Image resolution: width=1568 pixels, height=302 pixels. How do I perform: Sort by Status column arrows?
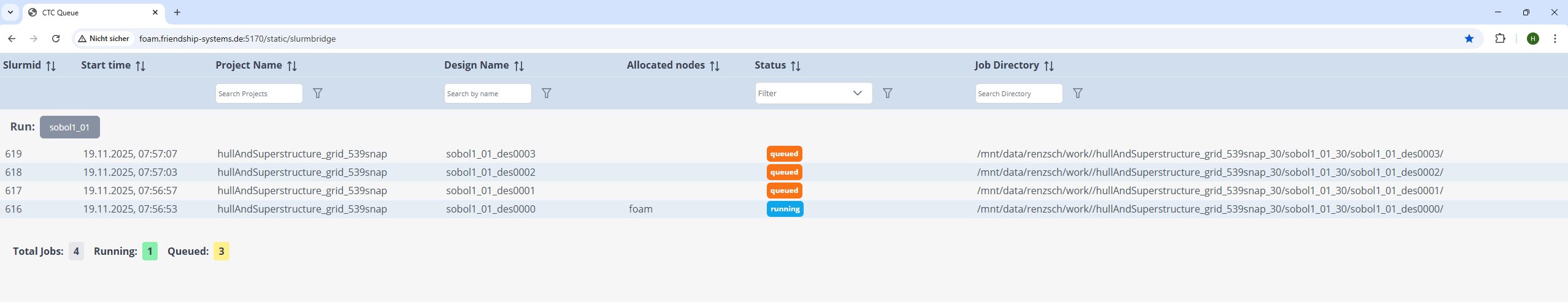[796, 66]
